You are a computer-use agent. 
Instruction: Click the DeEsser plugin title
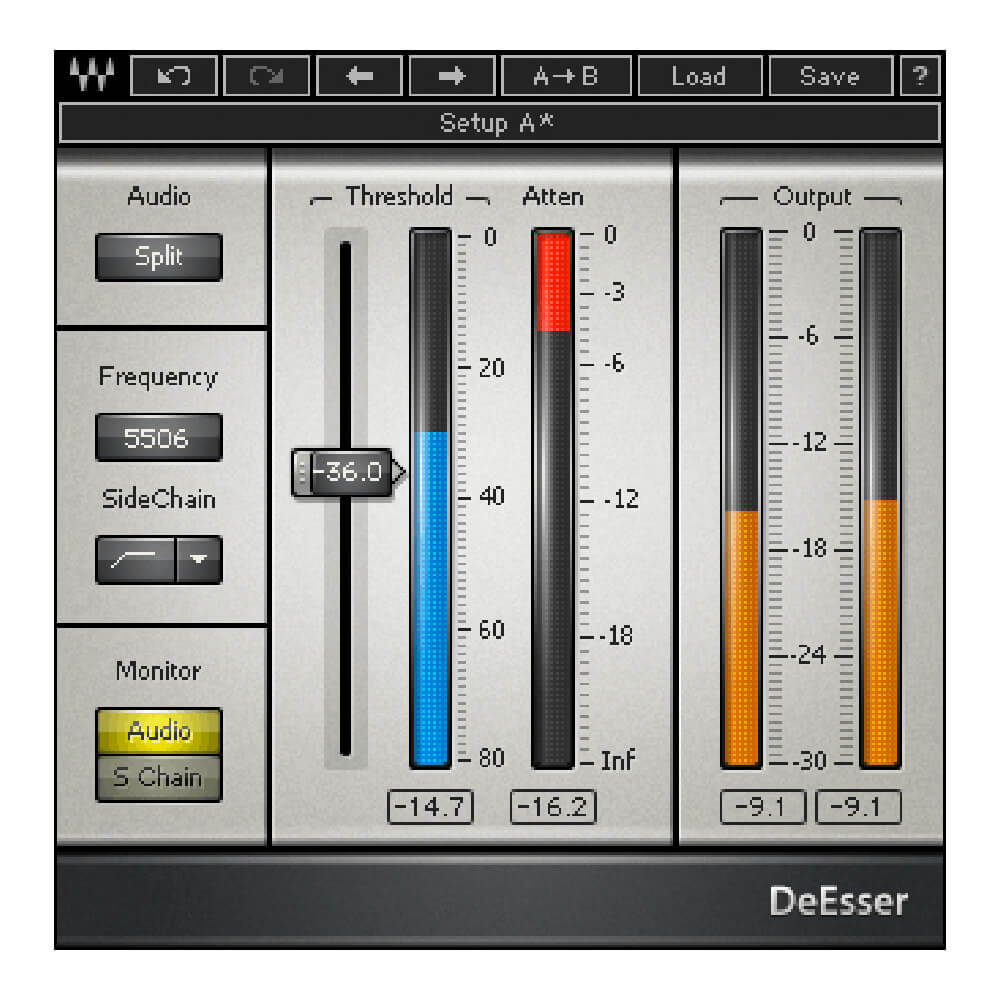pyautogui.click(x=839, y=901)
